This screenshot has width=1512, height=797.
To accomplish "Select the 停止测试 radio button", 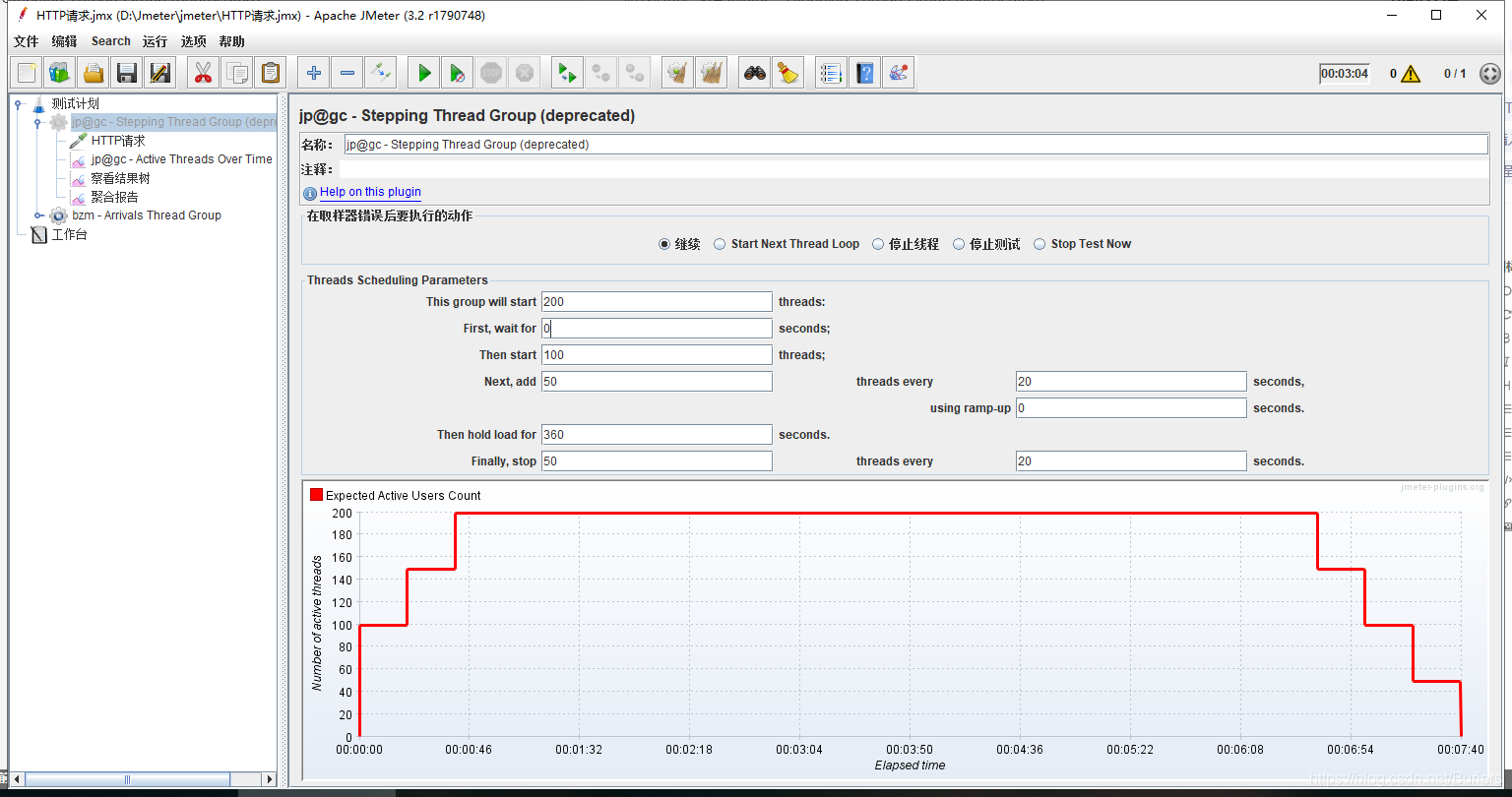I will (x=959, y=244).
